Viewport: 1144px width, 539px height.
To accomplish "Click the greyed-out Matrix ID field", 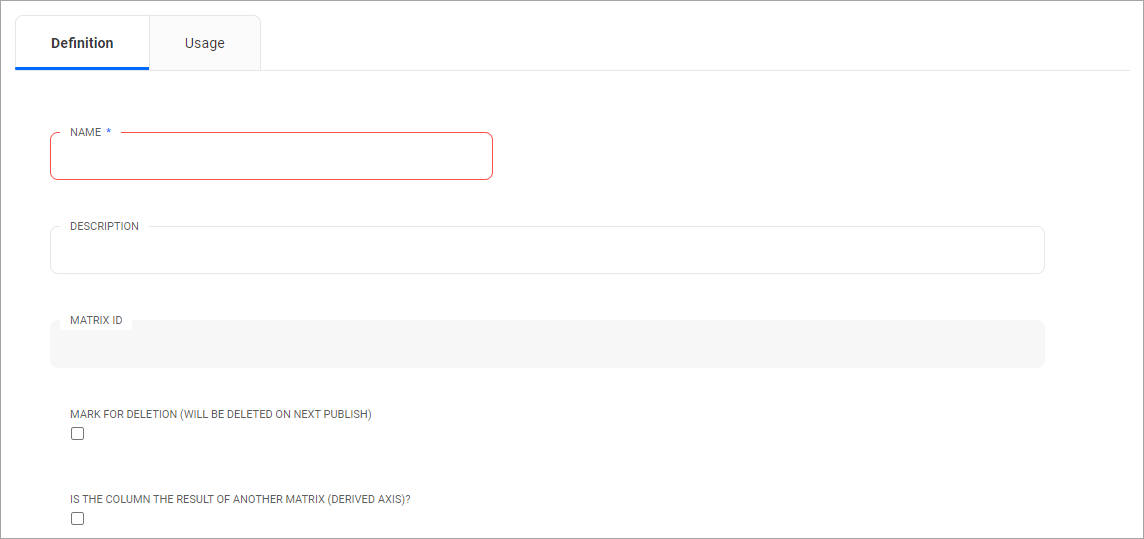I will 547,345.
